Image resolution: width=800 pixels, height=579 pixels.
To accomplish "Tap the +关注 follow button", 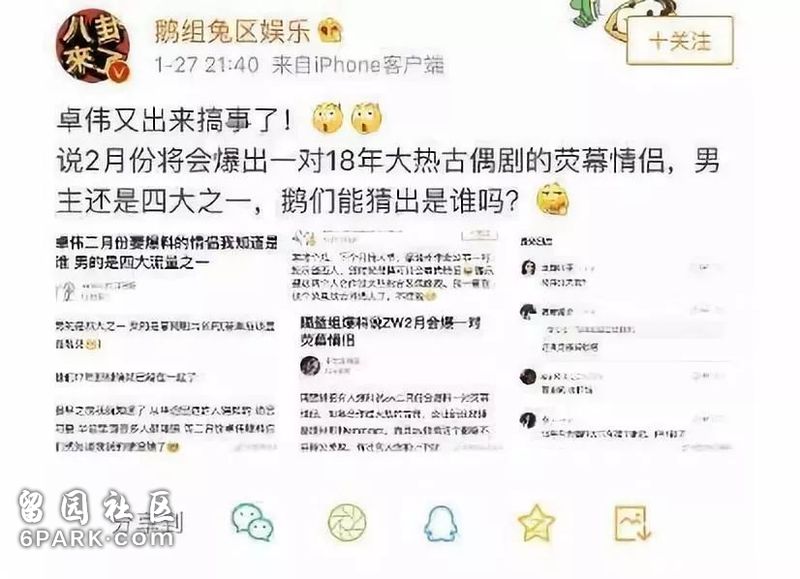I will click(679, 40).
